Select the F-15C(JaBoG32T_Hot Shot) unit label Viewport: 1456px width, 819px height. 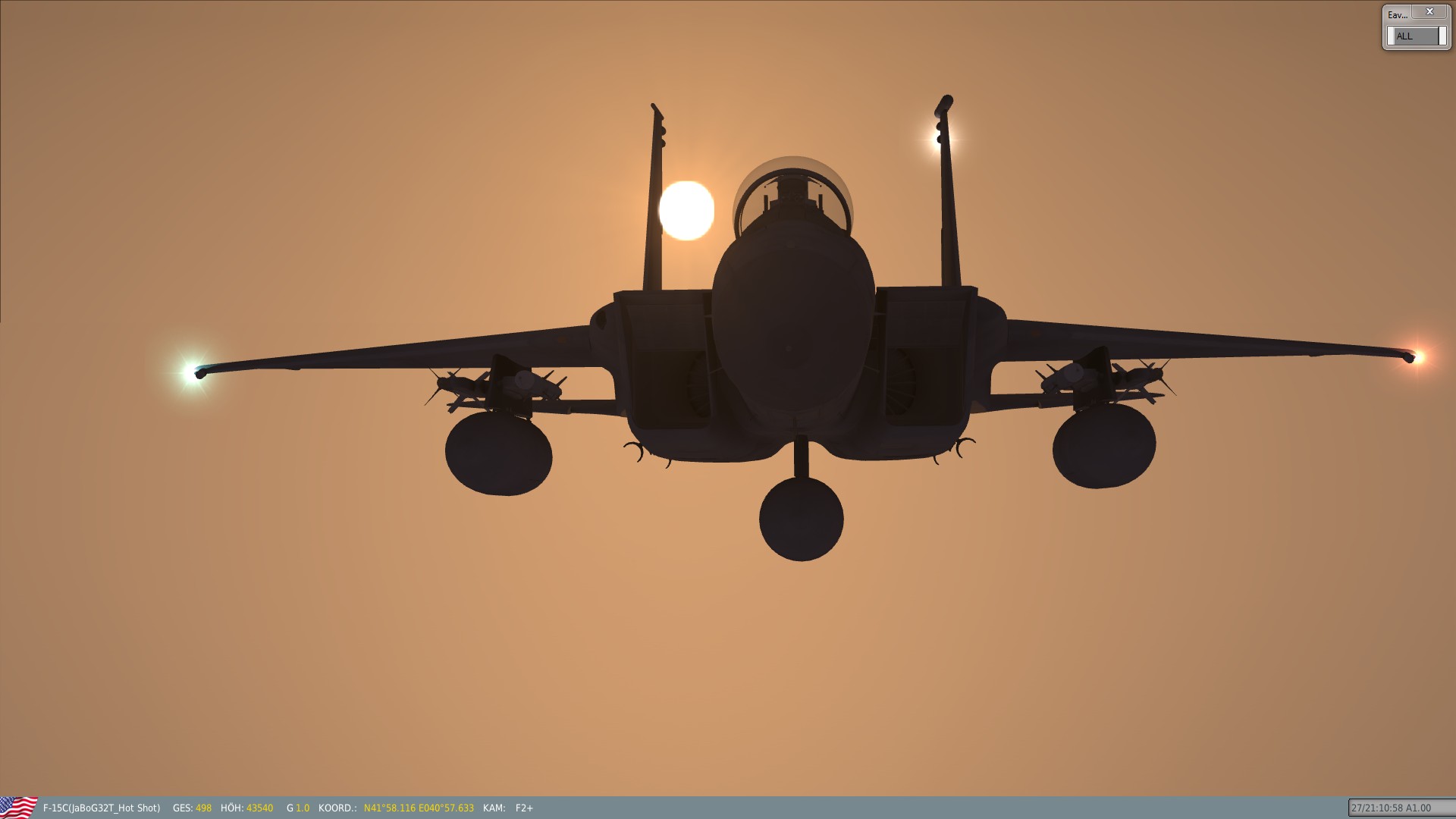(102, 808)
